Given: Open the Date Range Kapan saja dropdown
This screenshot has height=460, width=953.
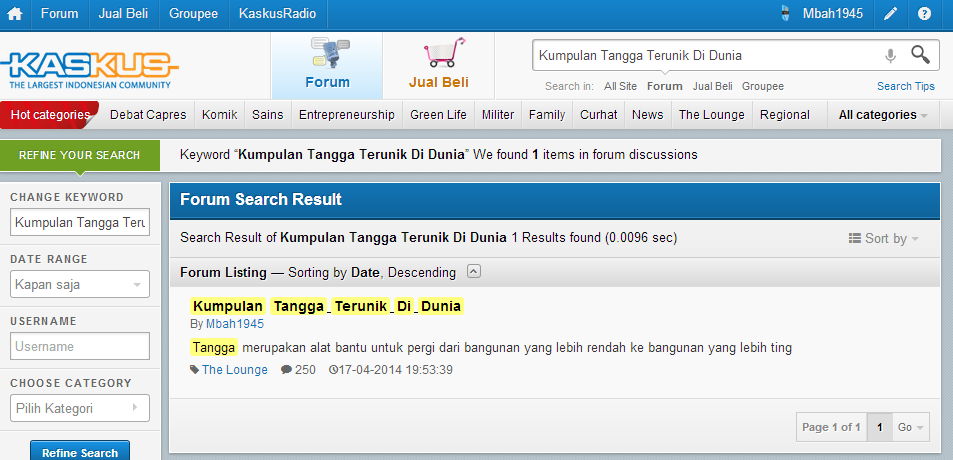Looking at the screenshot, I should pos(80,284).
